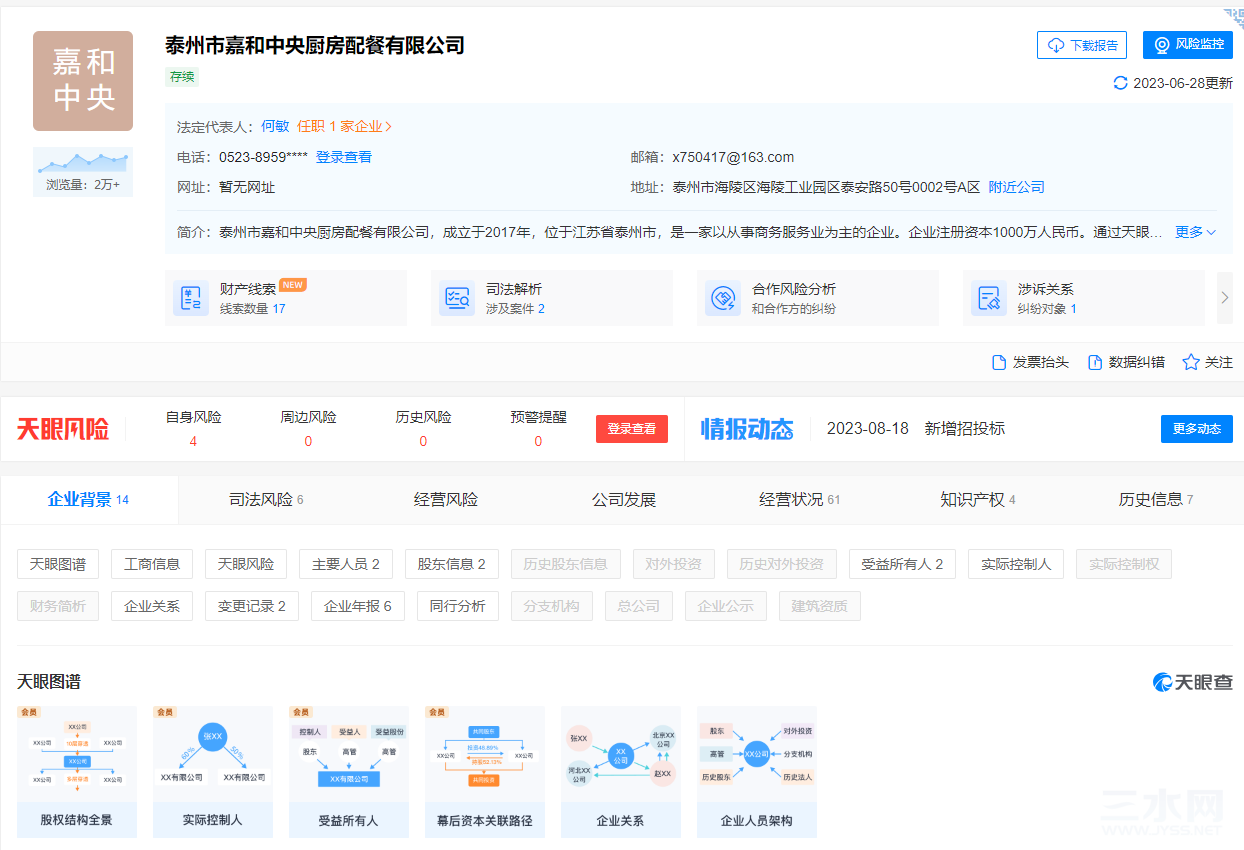The width and height of the screenshot is (1244, 850).
Task: Switch to 企业背景 tab
Action: pos(89,499)
